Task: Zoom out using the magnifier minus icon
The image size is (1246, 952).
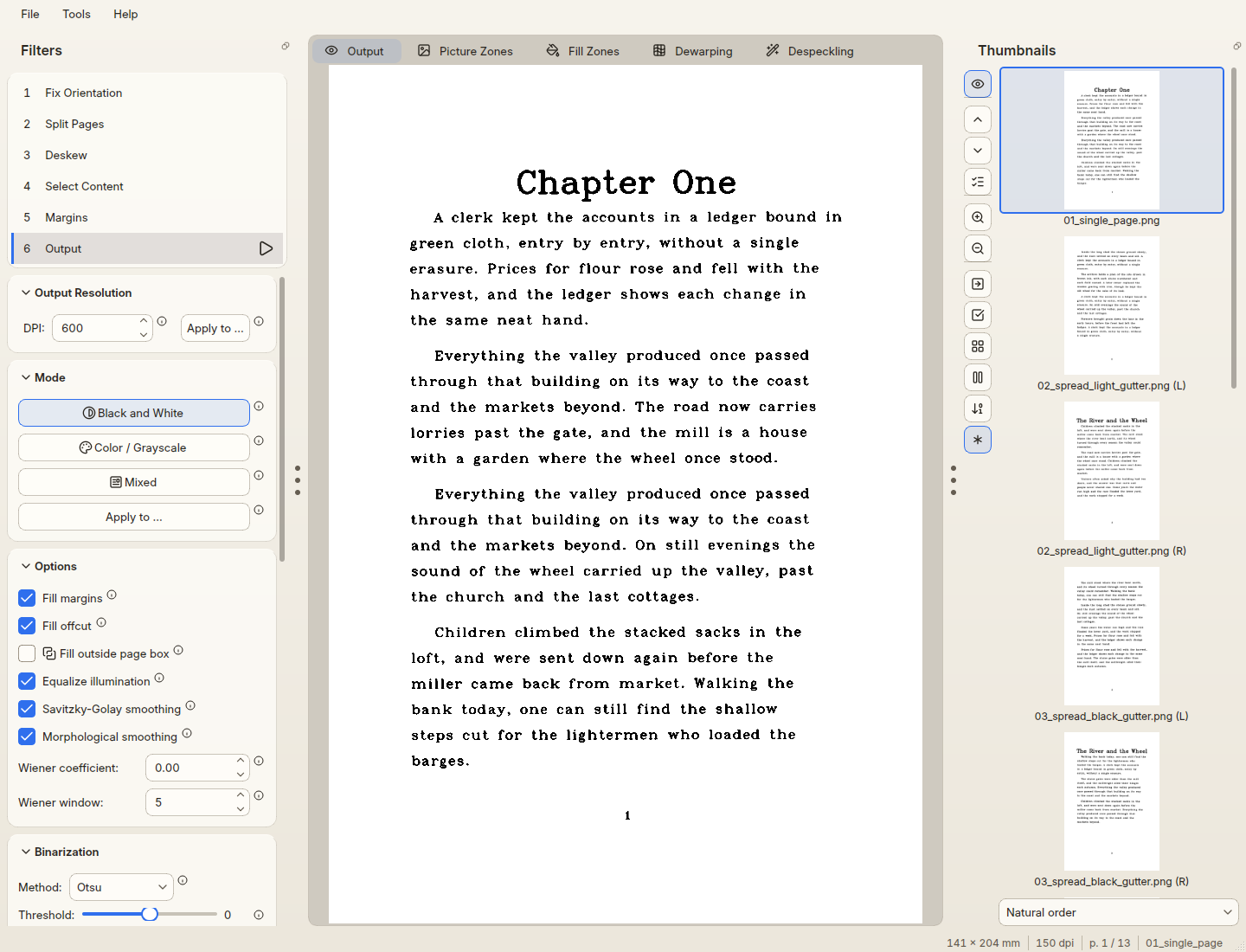Action: tap(978, 248)
